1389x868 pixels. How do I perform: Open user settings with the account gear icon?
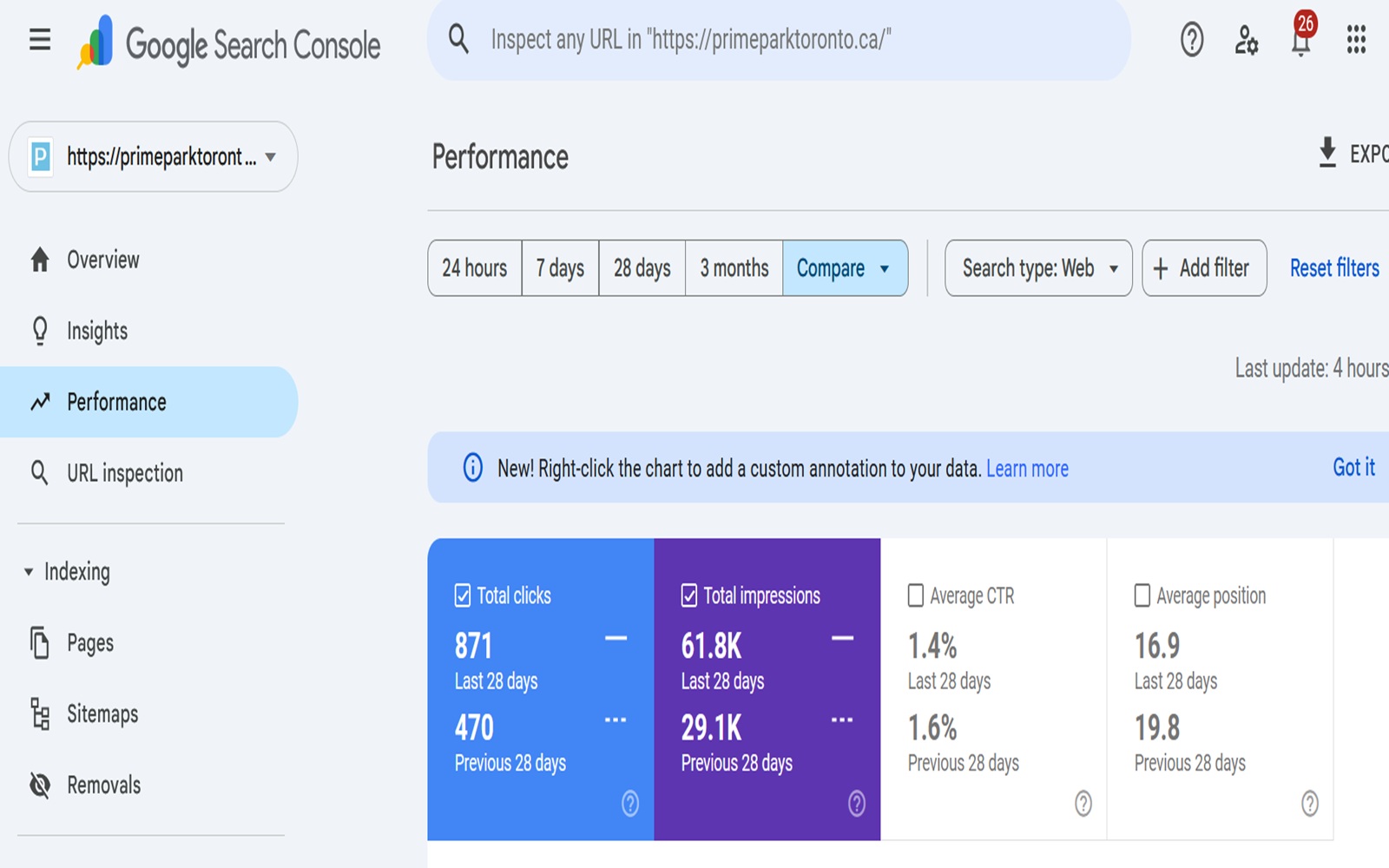click(1246, 41)
